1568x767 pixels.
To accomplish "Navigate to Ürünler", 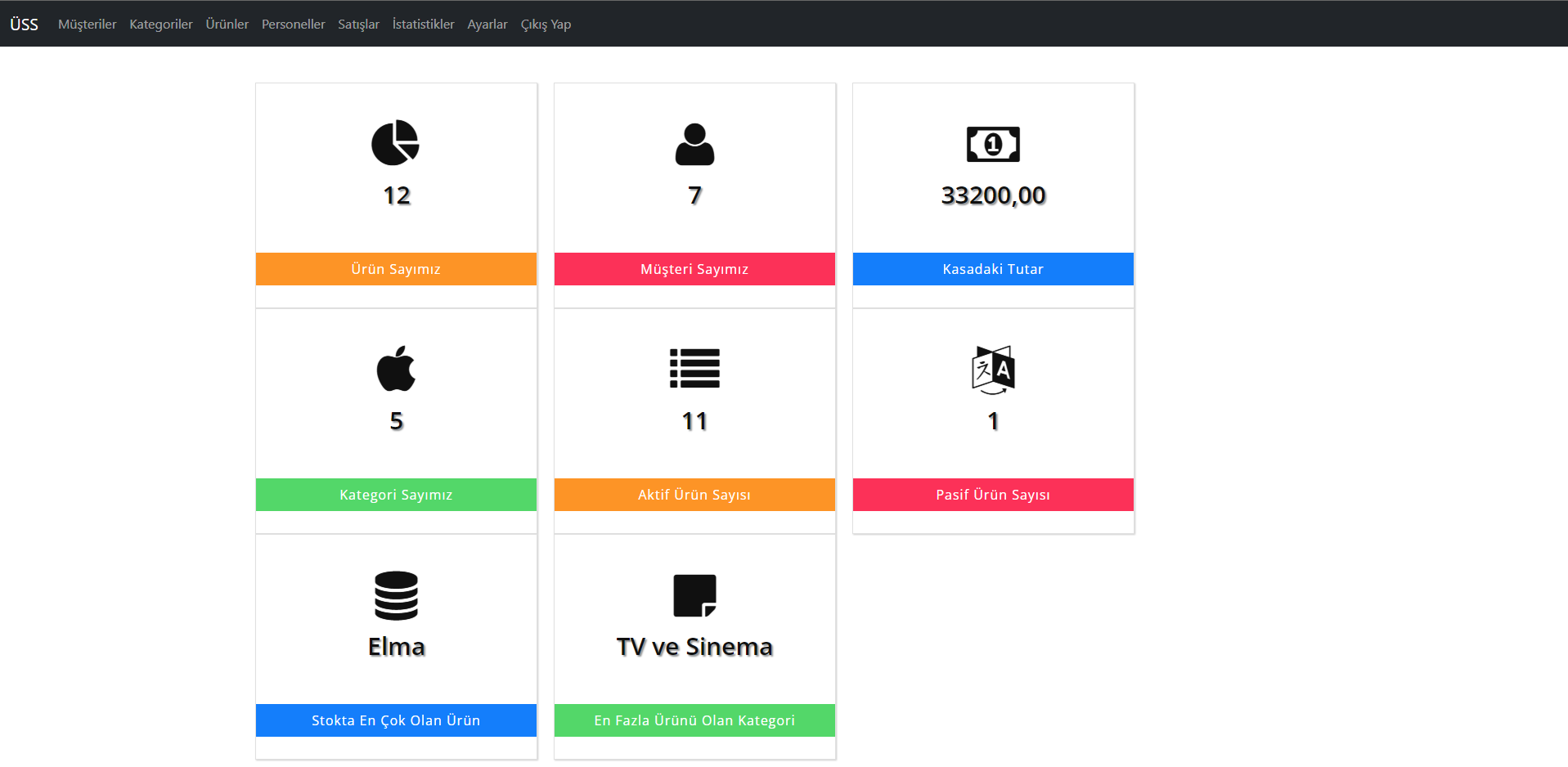I will coord(227,24).
